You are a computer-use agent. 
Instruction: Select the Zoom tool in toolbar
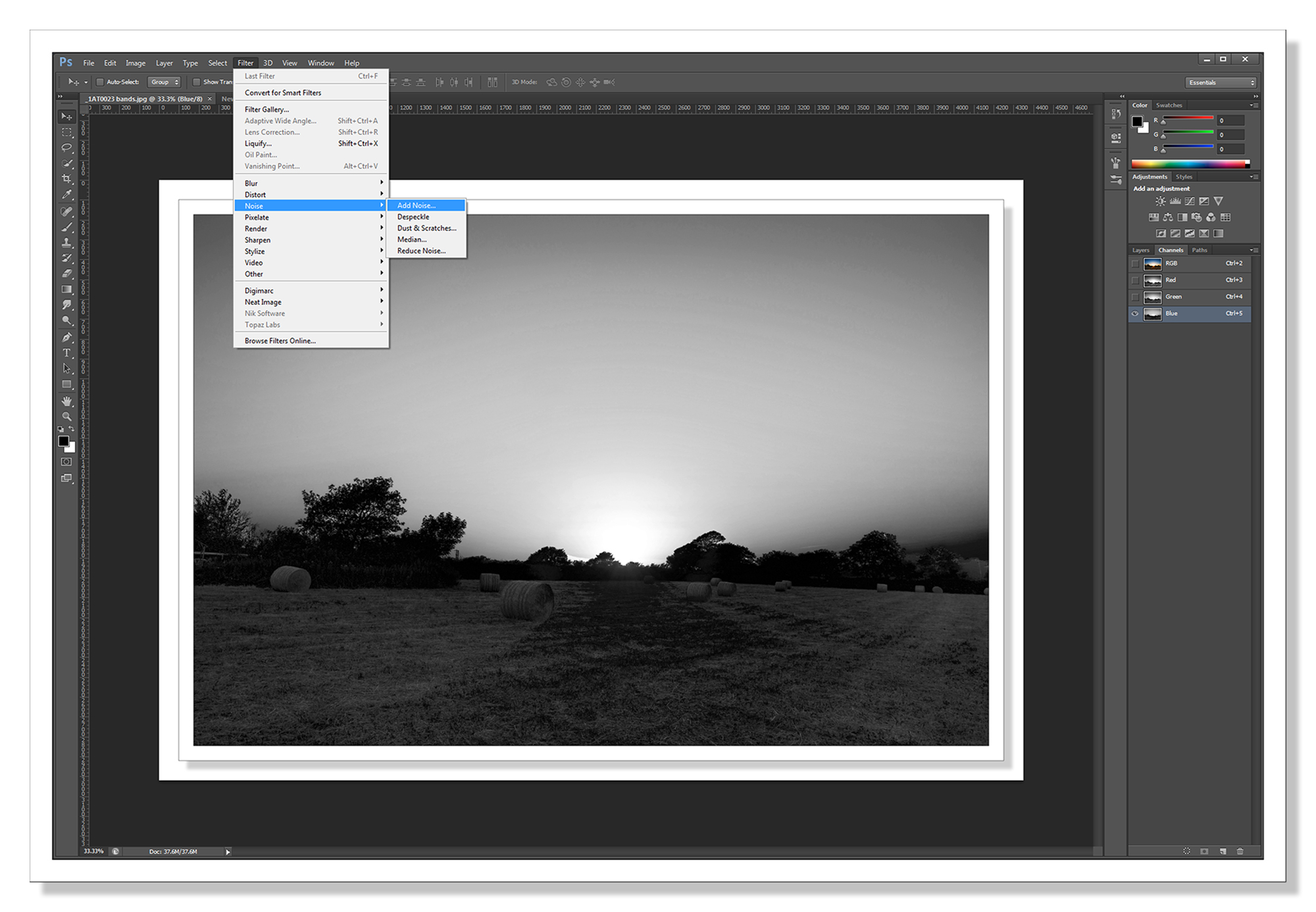pos(67,417)
